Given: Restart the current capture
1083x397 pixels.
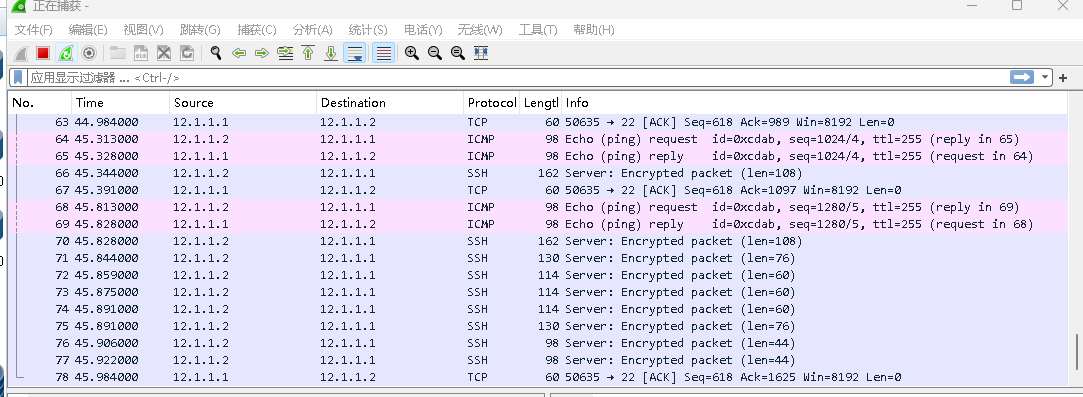Looking at the screenshot, I should pos(66,53).
